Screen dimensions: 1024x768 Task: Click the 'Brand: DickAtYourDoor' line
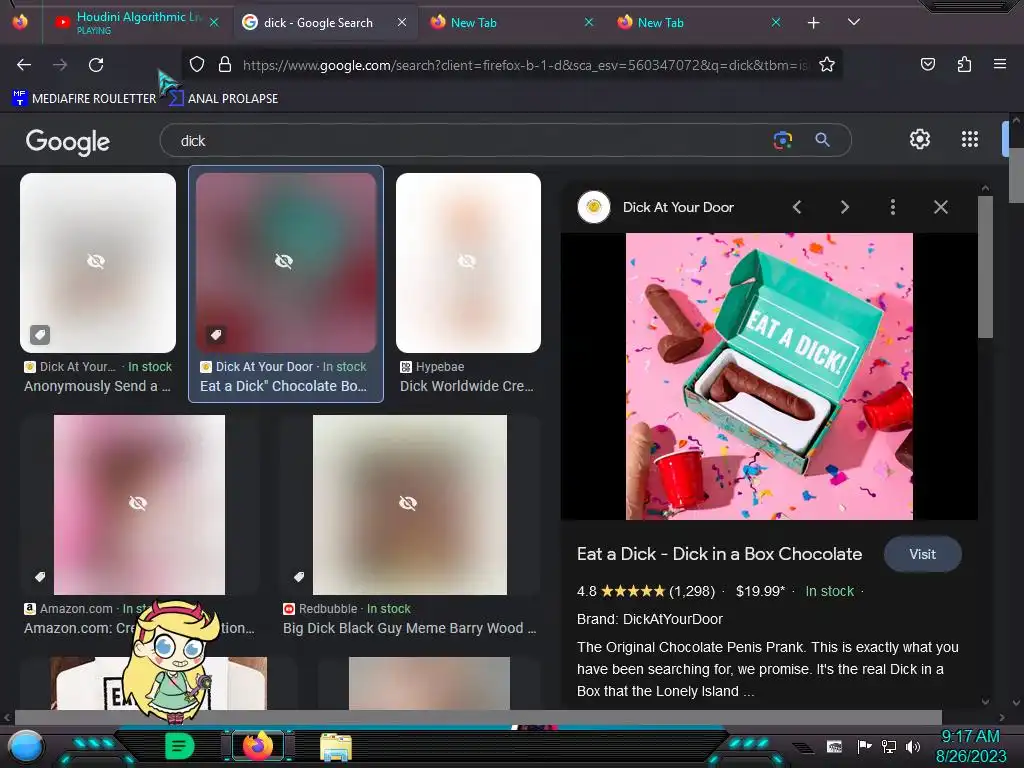[650, 619]
